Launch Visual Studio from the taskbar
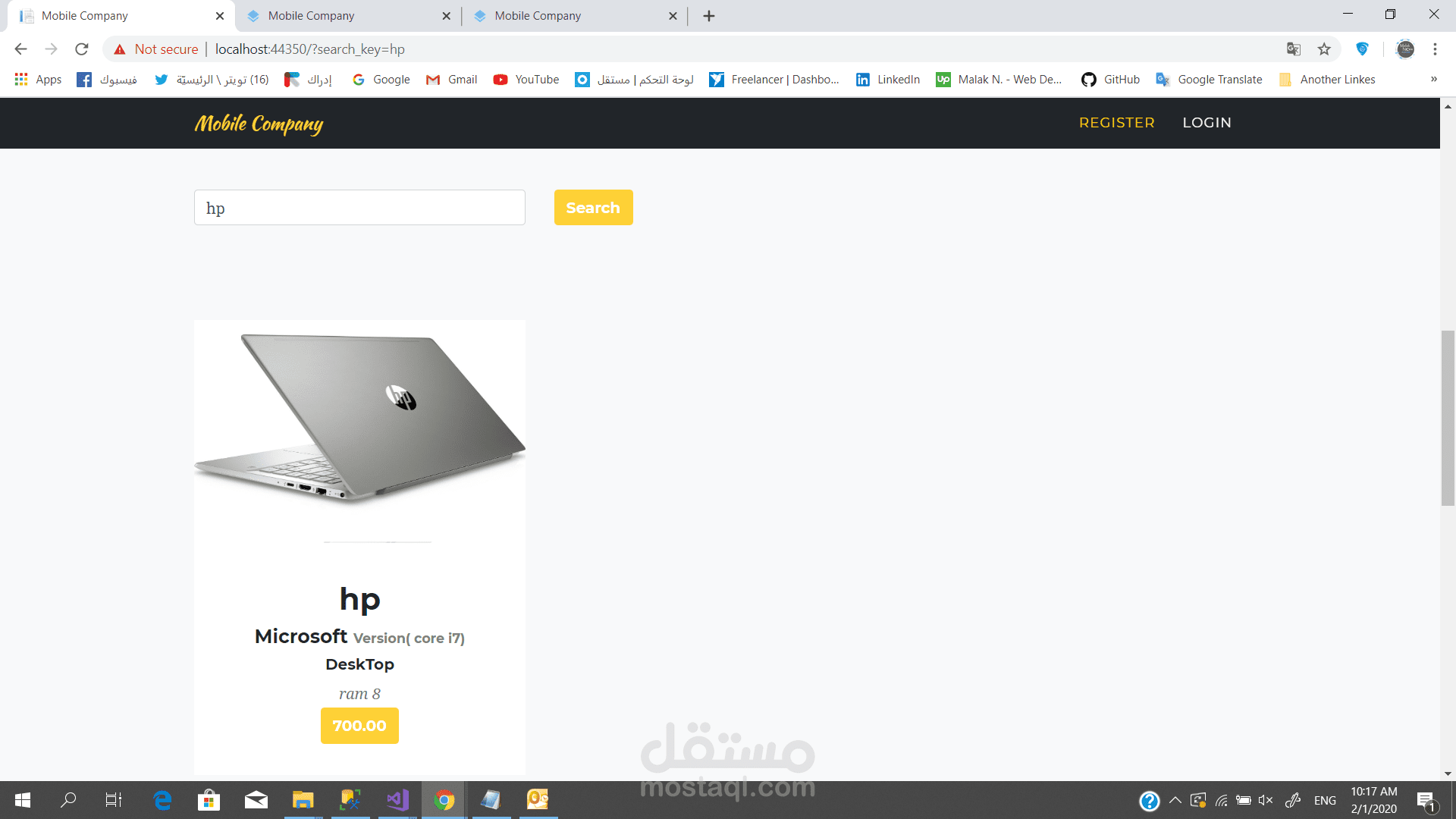This screenshot has height=819, width=1456. [397, 799]
